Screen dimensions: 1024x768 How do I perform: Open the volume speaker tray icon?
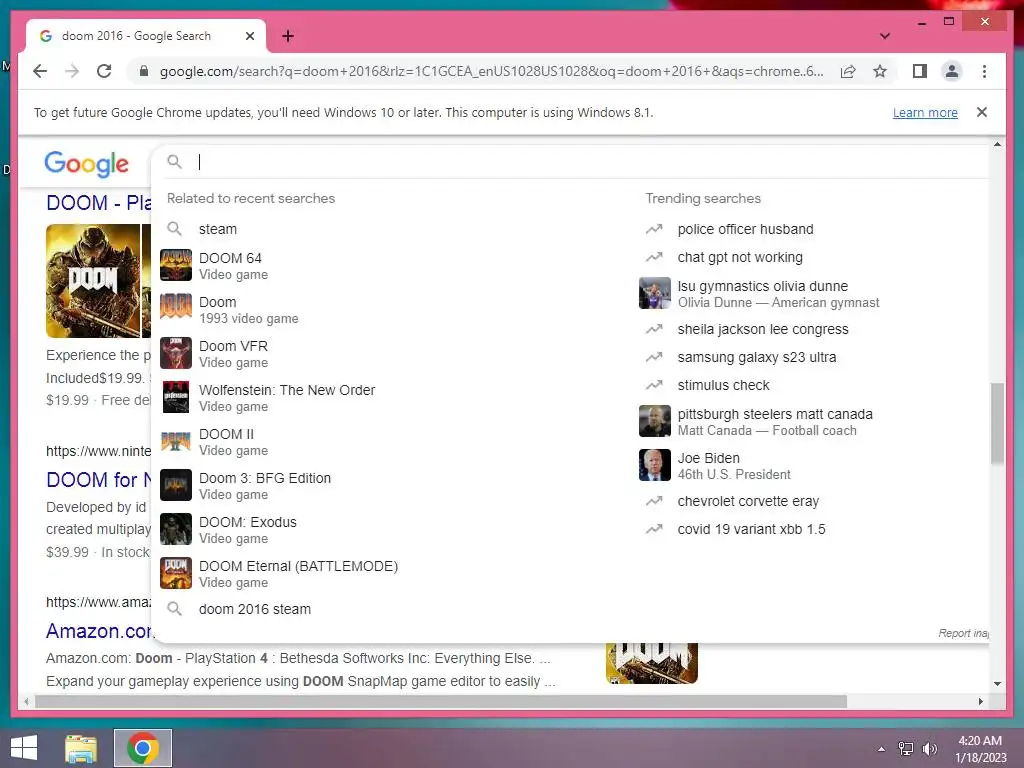point(930,749)
